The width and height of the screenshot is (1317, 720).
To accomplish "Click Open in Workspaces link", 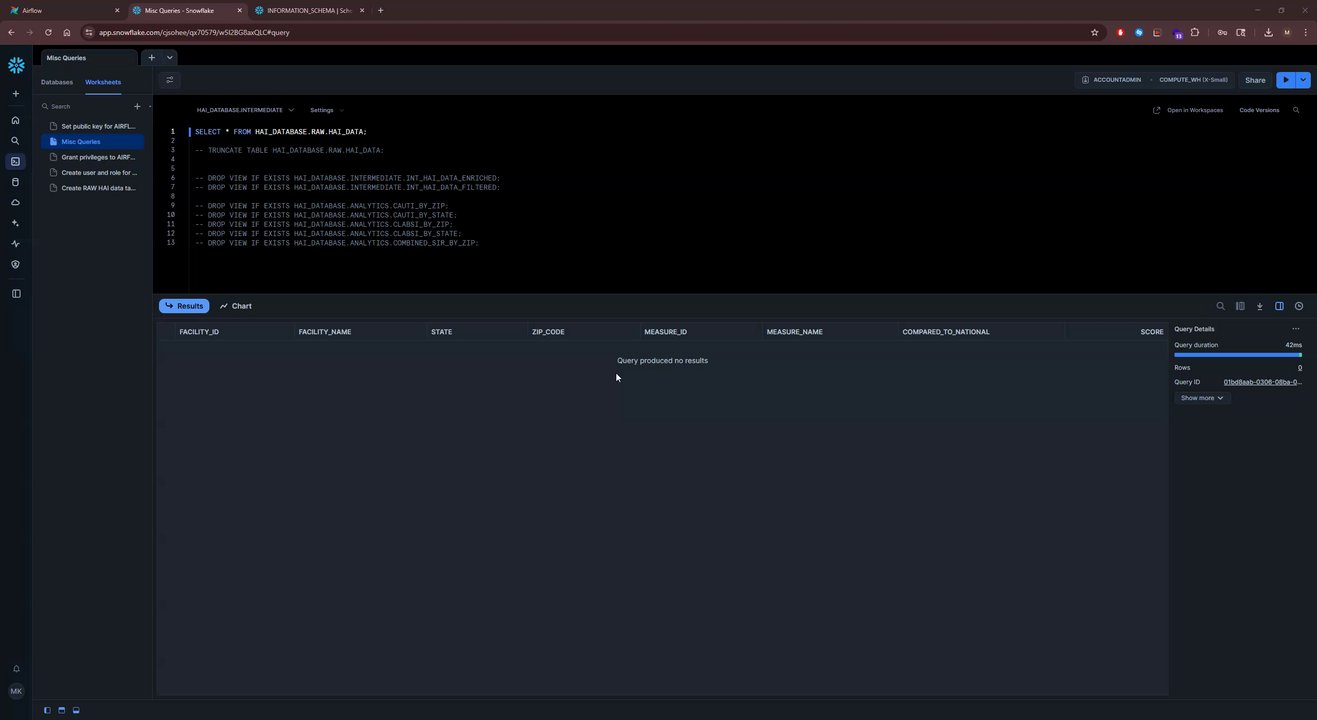I will (1188, 110).
